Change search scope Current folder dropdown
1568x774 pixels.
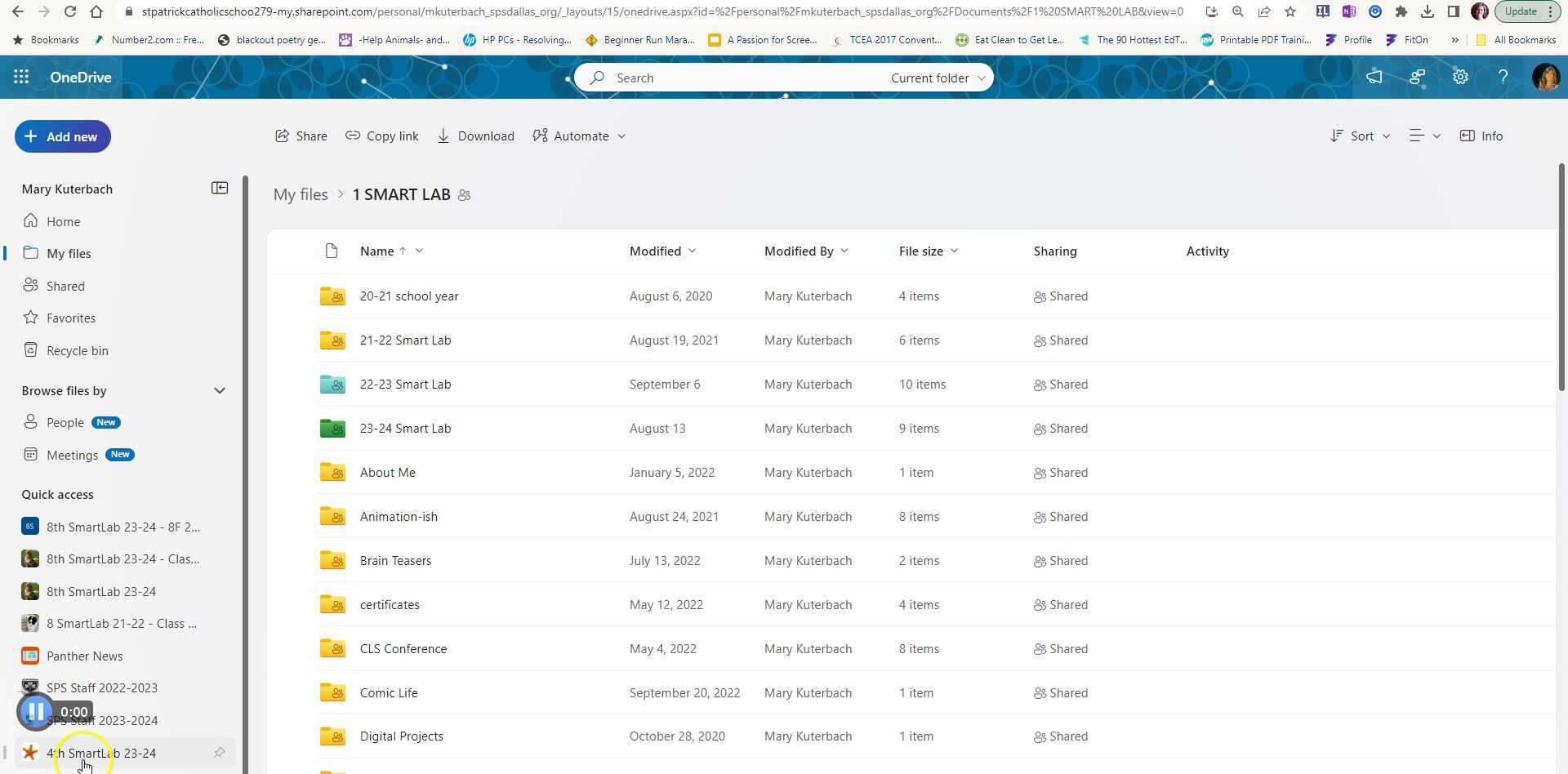[938, 78]
